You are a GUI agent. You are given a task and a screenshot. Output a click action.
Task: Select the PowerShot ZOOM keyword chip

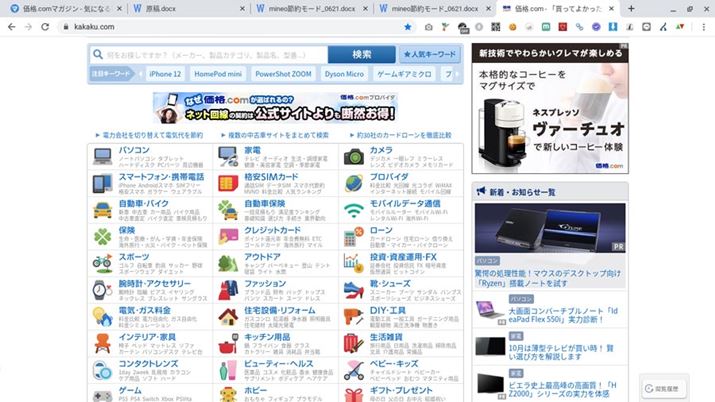283,74
